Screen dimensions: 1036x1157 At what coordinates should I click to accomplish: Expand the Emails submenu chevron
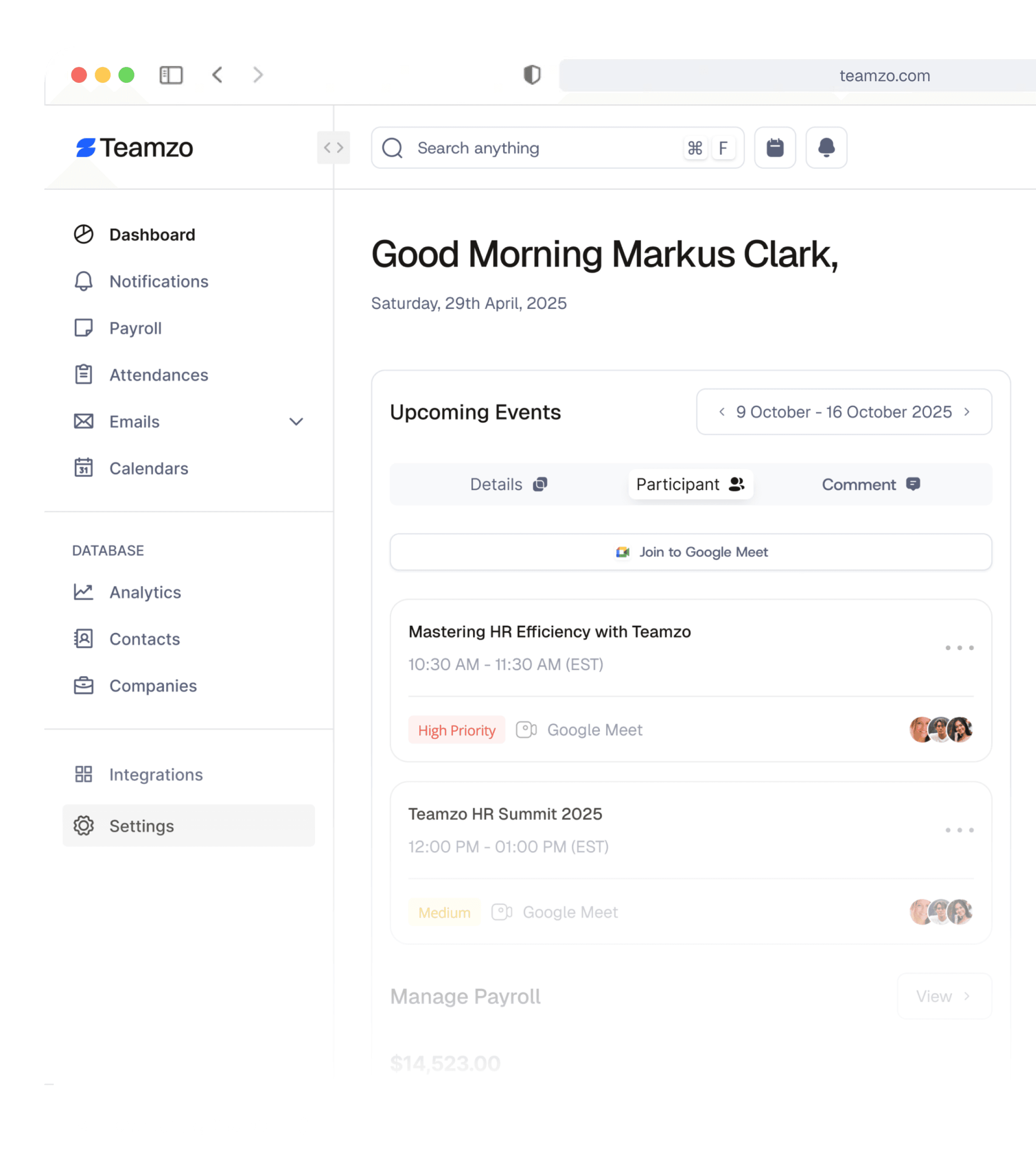[296, 422]
